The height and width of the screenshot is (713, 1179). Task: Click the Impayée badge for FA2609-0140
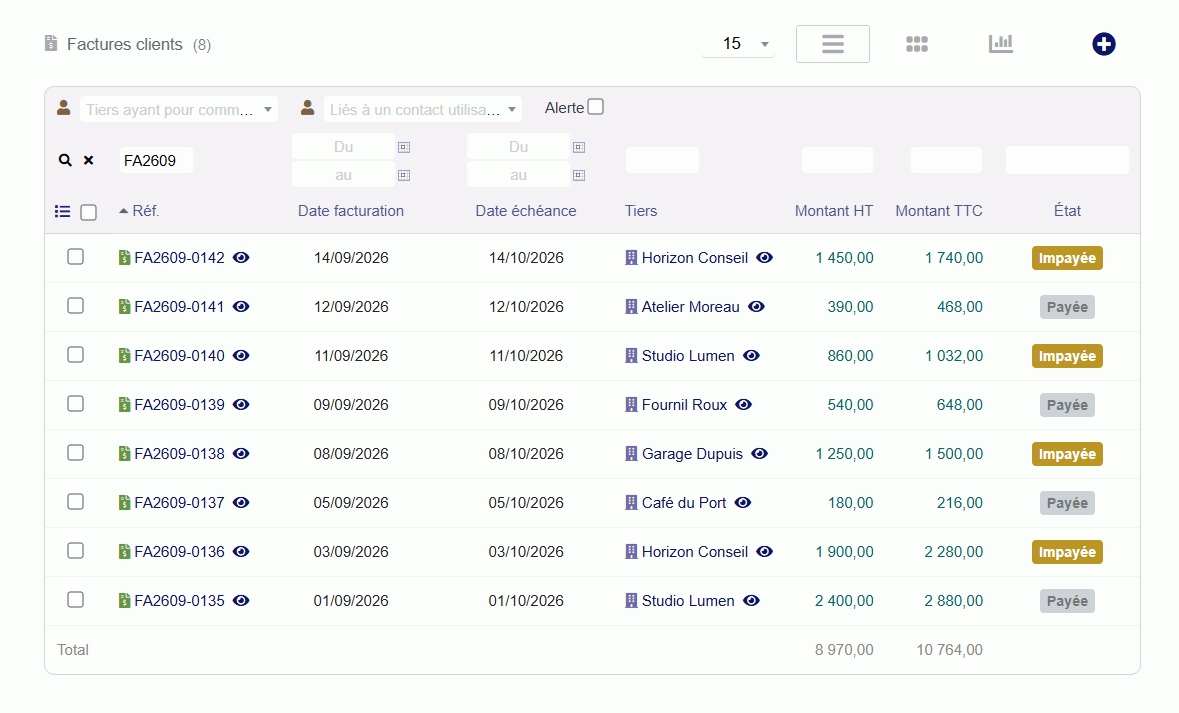1067,356
